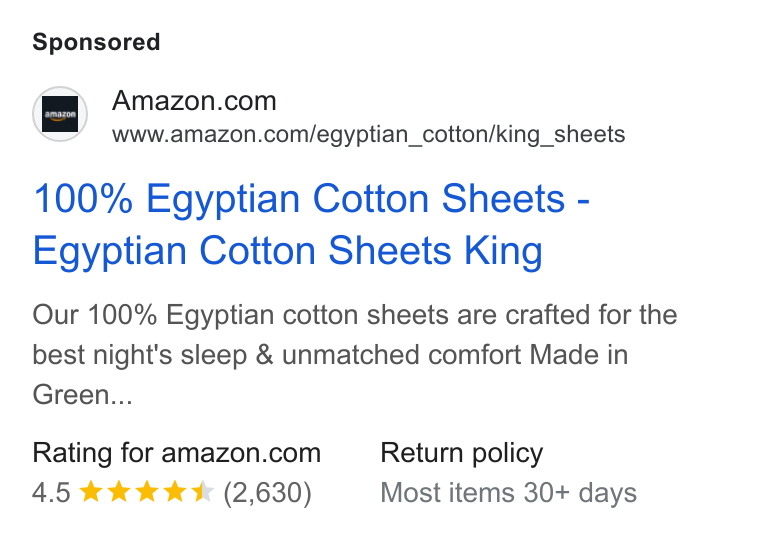
Task: Click 'Most items 30+ days' text
Action: 508,493
